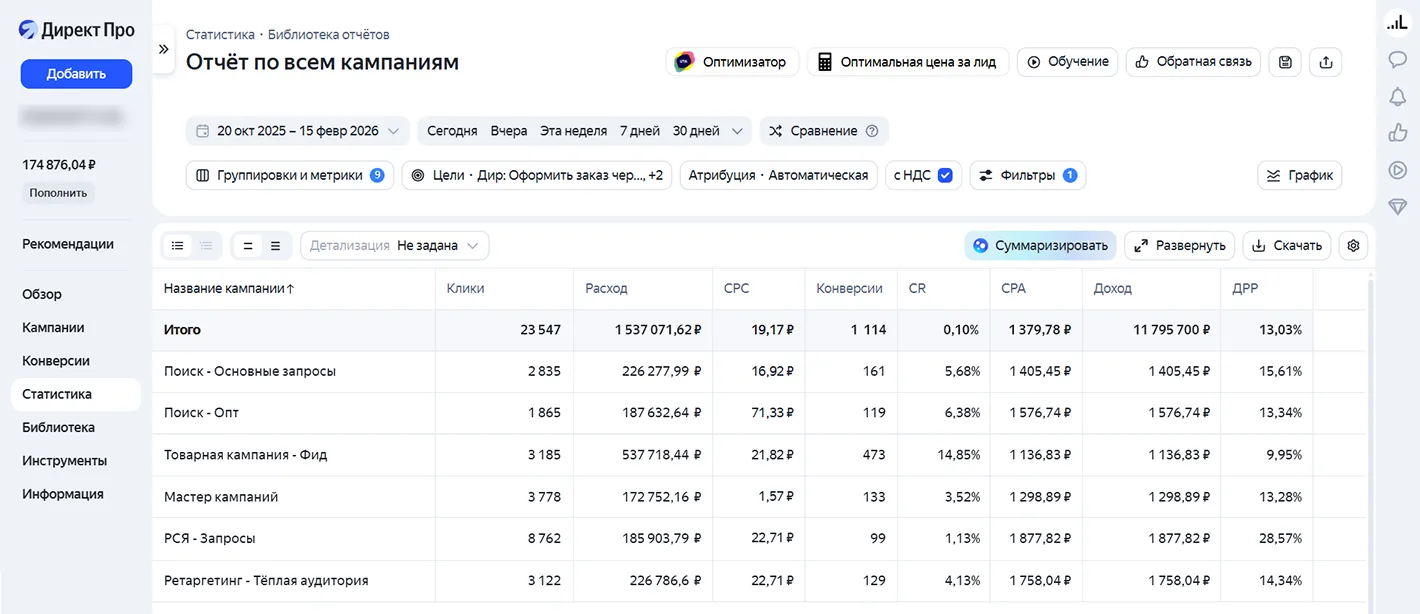
Task: Open Кампании in the sidebar
Action: pyautogui.click(x=53, y=327)
